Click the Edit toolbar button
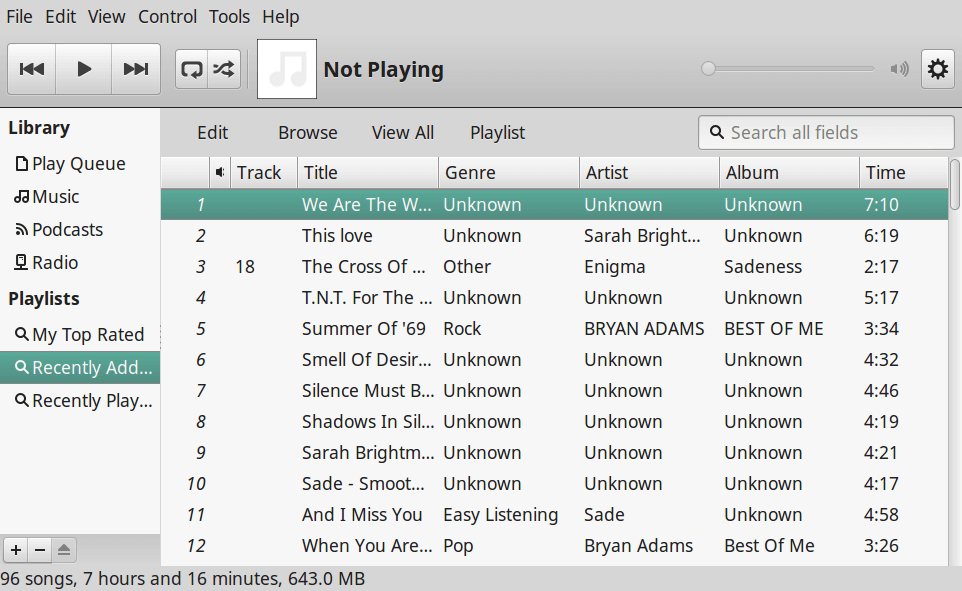Screen dimensions: 962x591 (x=212, y=133)
